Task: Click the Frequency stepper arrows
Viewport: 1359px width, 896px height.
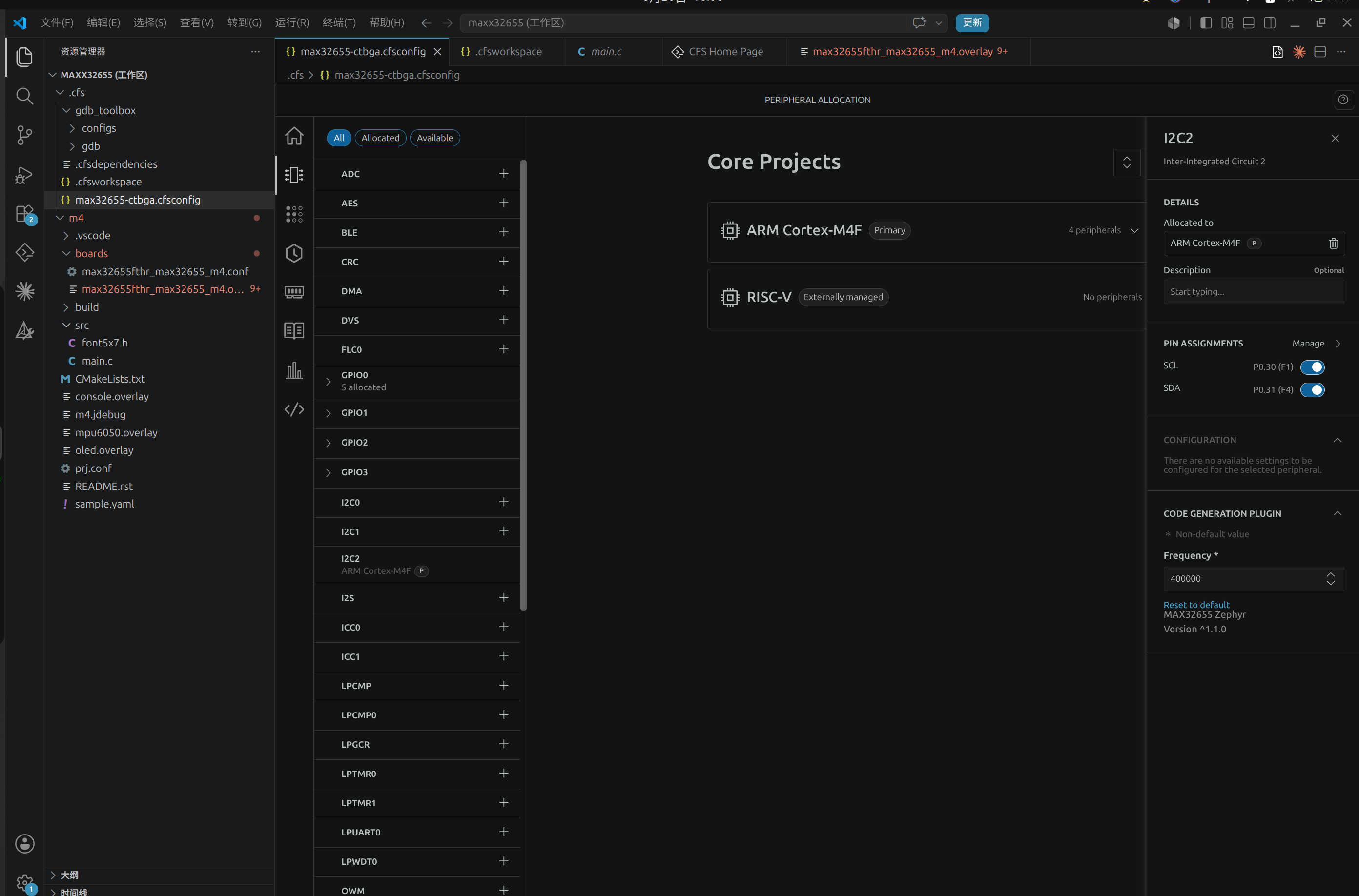Action: pyautogui.click(x=1330, y=579)
